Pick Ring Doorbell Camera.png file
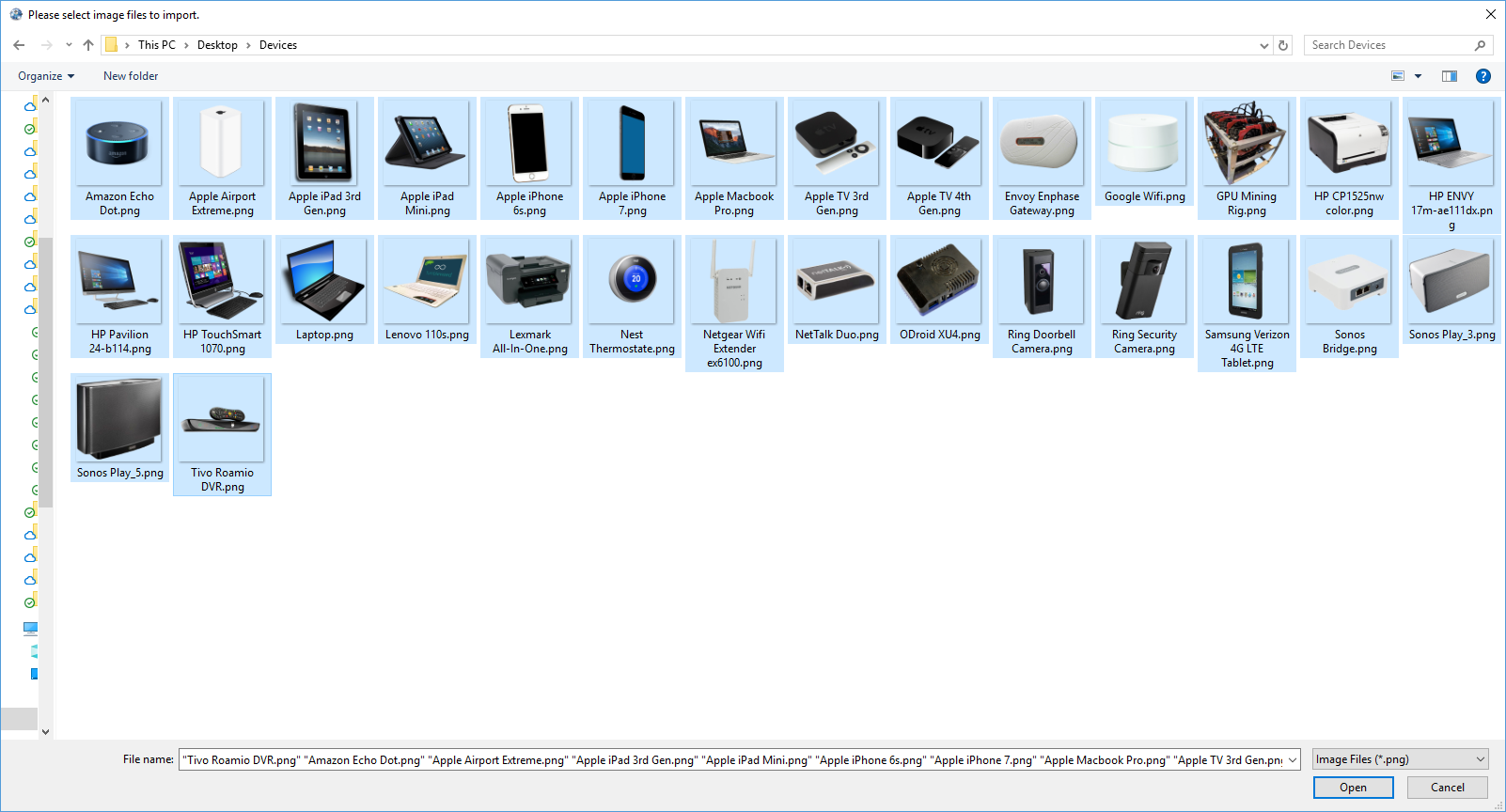The image size is (1506, 812). (1042, 296)
